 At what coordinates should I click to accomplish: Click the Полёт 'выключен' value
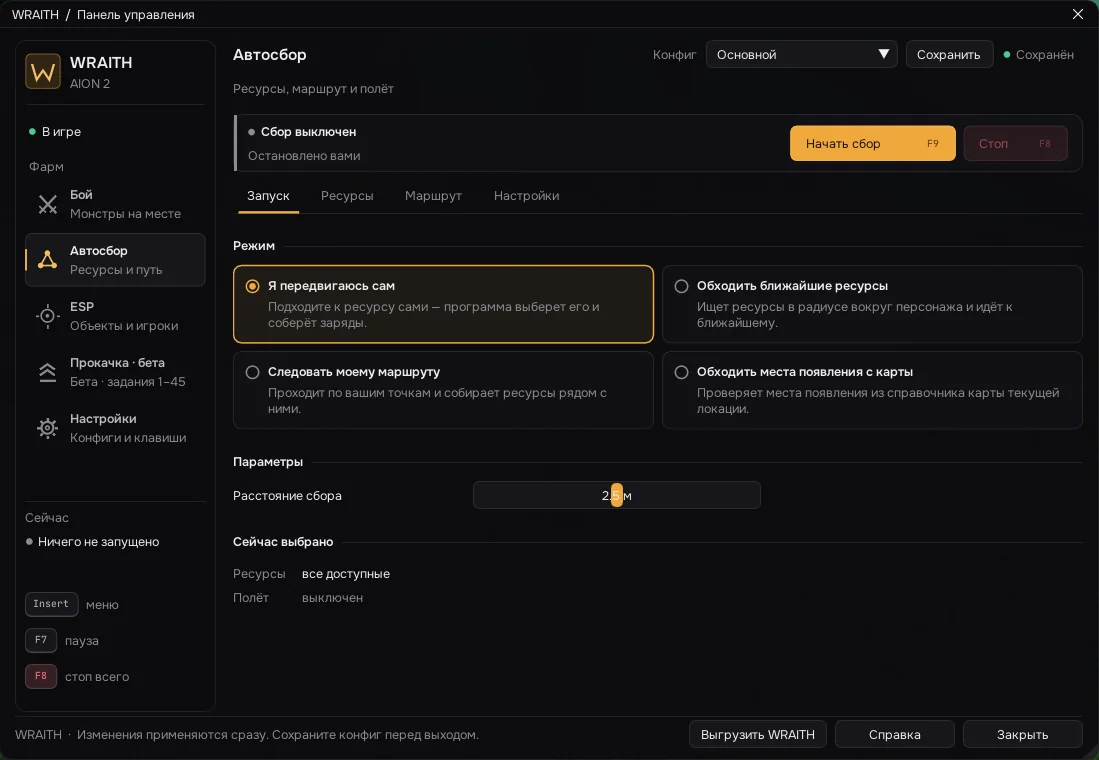(332, 598)
